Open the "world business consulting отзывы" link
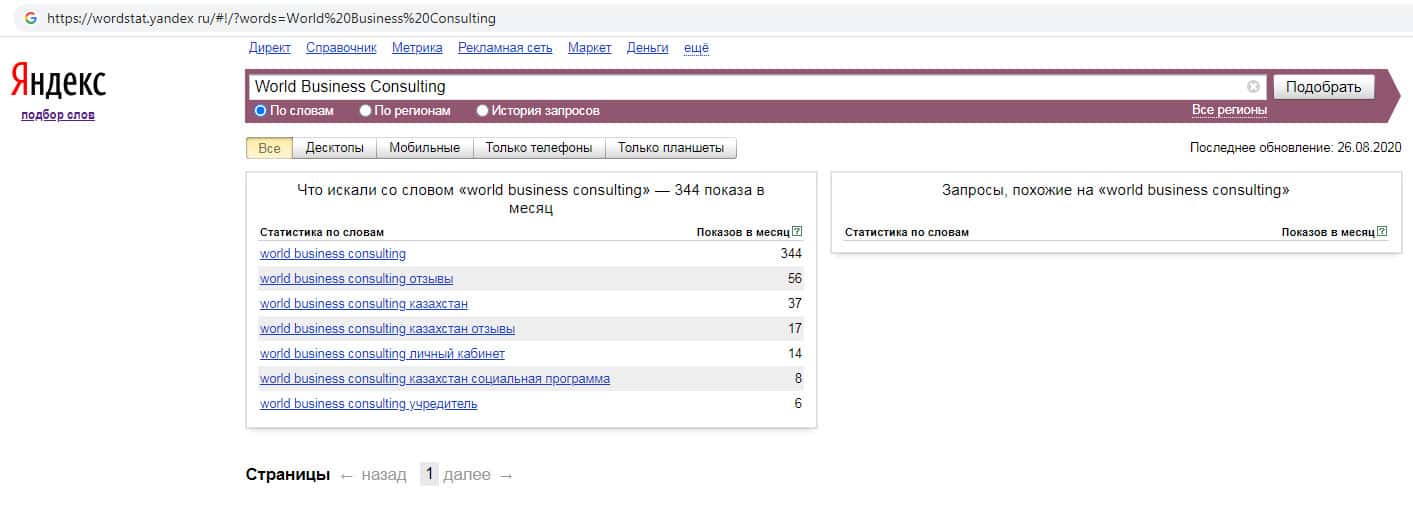This screenshot has width=1413, height=507. click(x=356, y=279)
